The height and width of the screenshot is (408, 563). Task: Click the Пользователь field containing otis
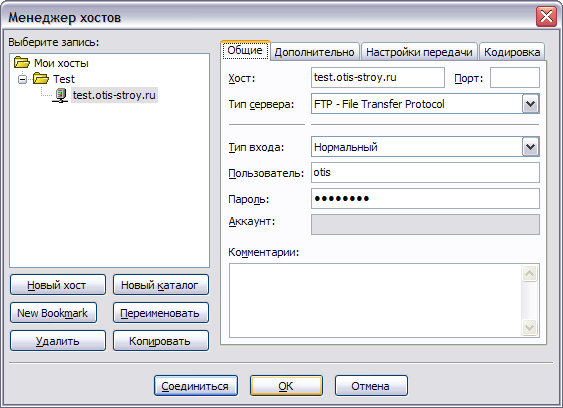(x=425, y=172)
